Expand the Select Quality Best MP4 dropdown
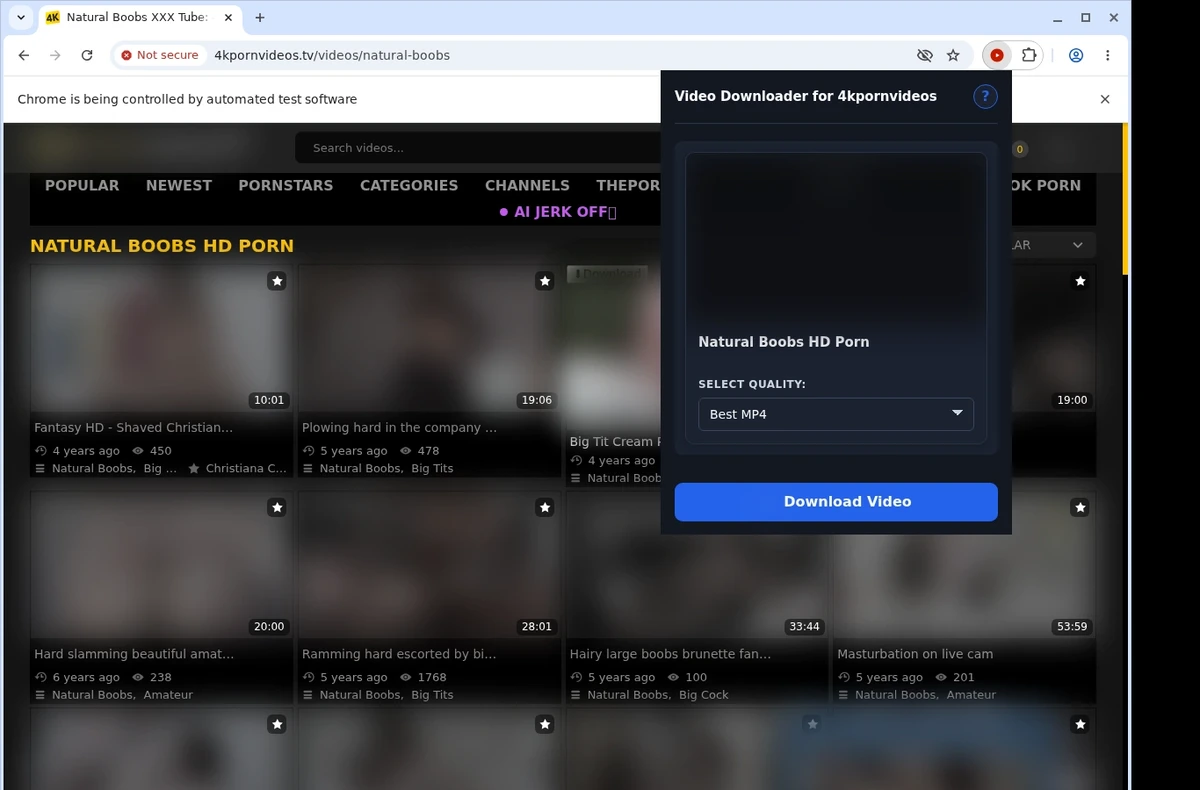The height and width of the screenshot is (790, 1200). [x=836, y=414]
